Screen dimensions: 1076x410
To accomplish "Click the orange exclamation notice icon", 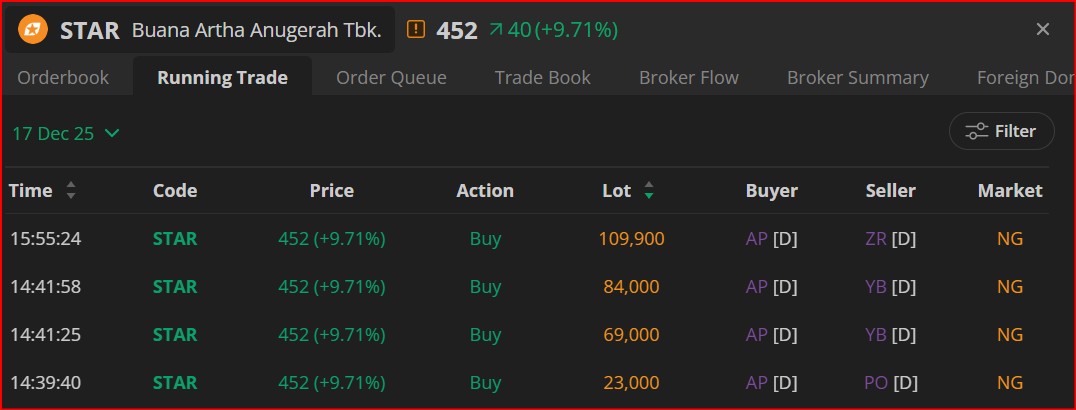I will 416,30.
